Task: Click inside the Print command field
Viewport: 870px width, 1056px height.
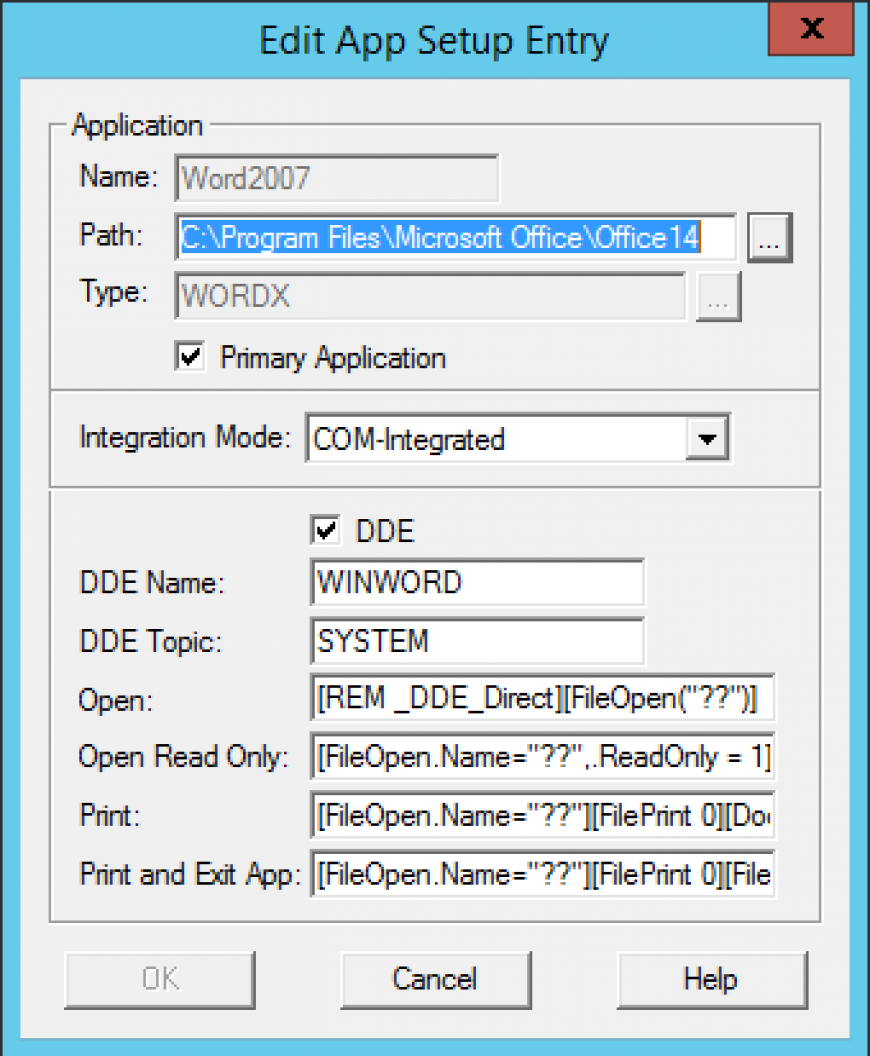Action: point(543,816)
